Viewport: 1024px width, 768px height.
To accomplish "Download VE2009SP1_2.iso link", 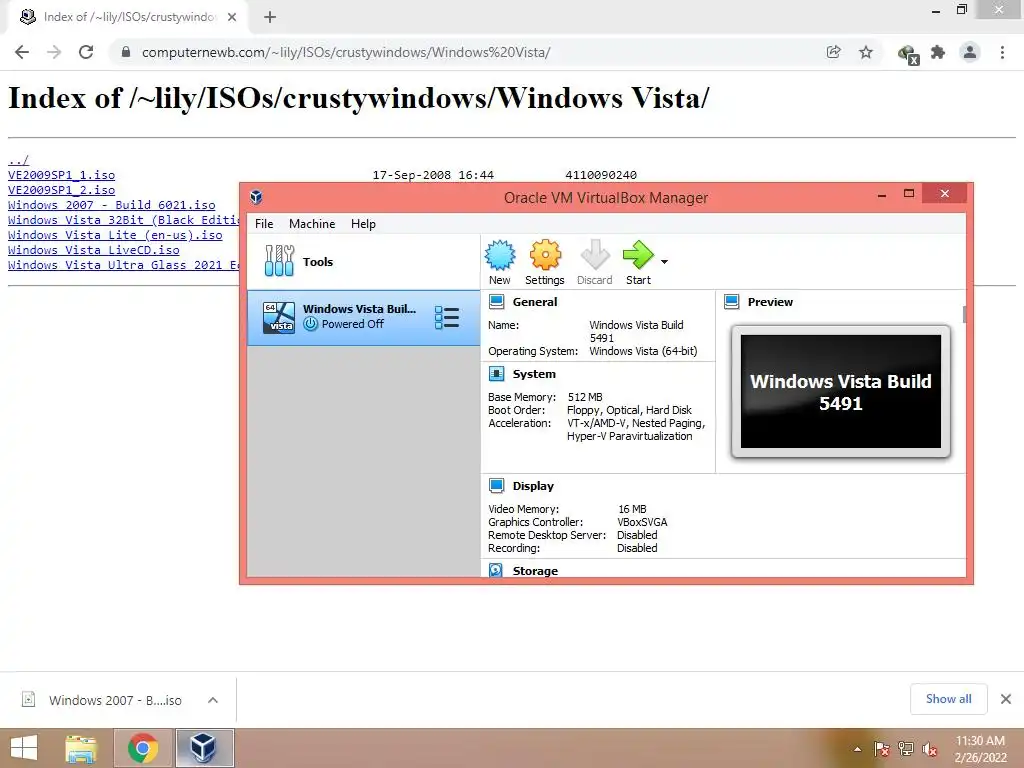I will click(61, 190).
